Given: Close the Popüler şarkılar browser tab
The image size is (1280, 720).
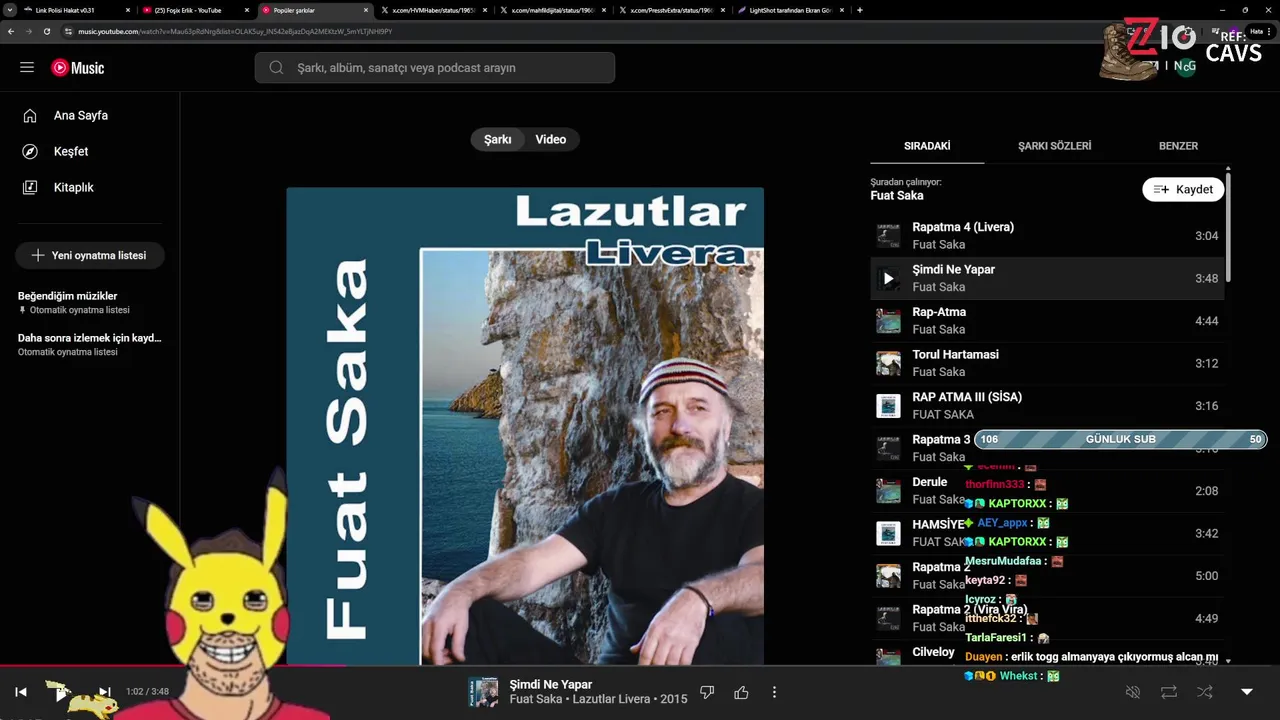Looking at the screenshot, I should coord(365,10).
